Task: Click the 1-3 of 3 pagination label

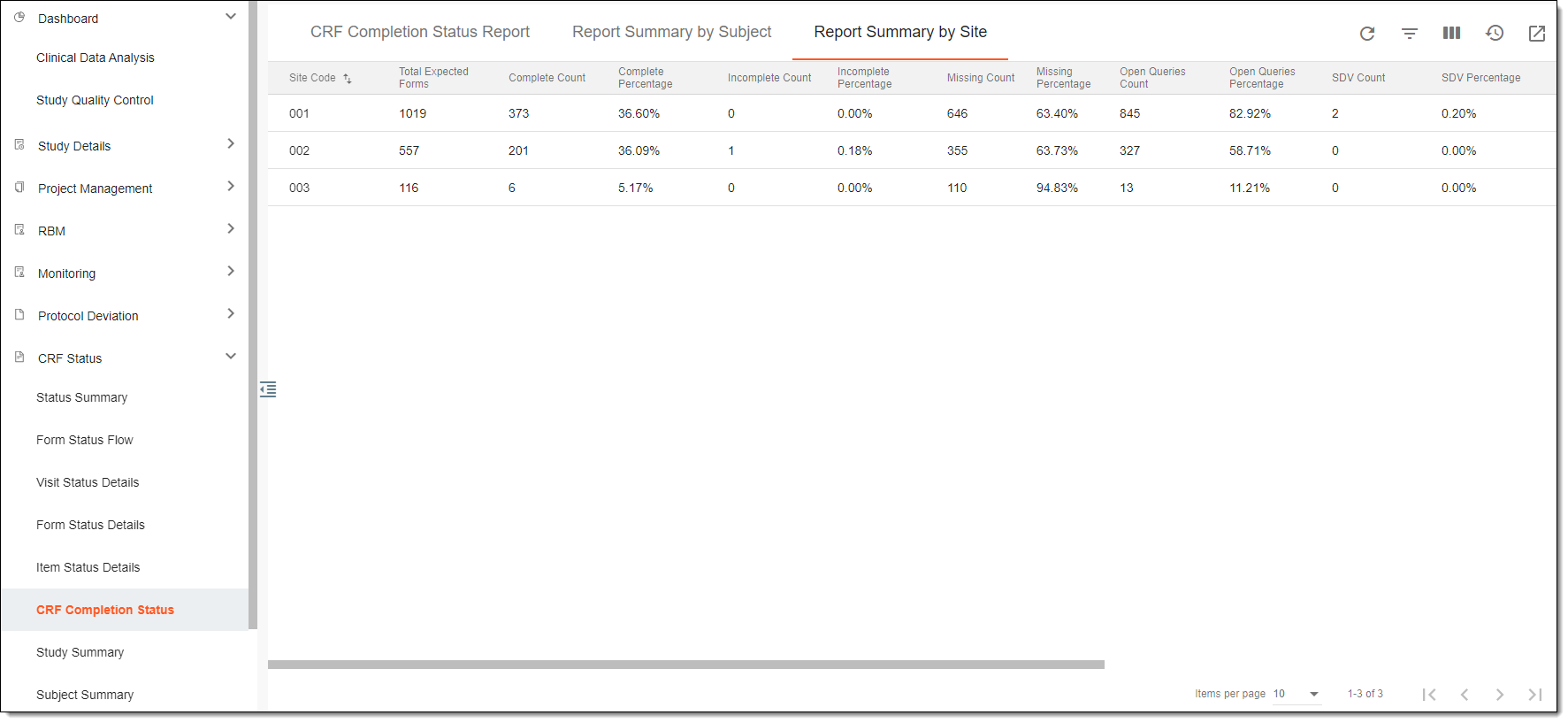Action: click(x=1365, y=694)
